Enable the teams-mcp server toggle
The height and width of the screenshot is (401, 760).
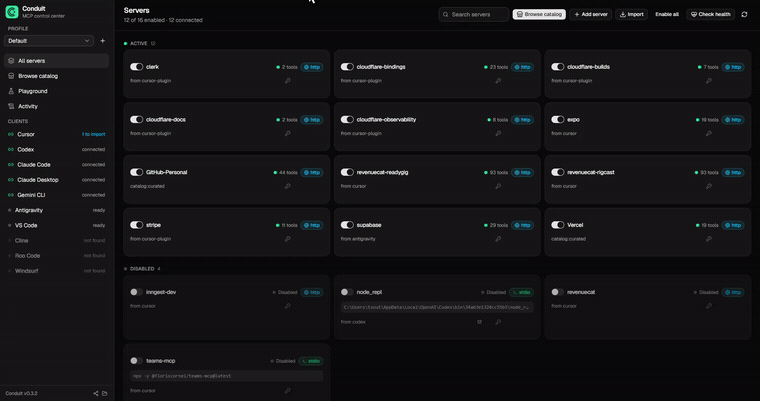[137, 361]
